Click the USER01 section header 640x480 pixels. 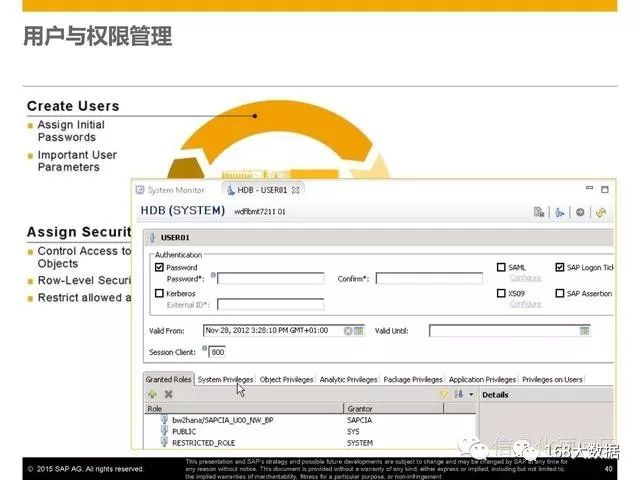378,238
